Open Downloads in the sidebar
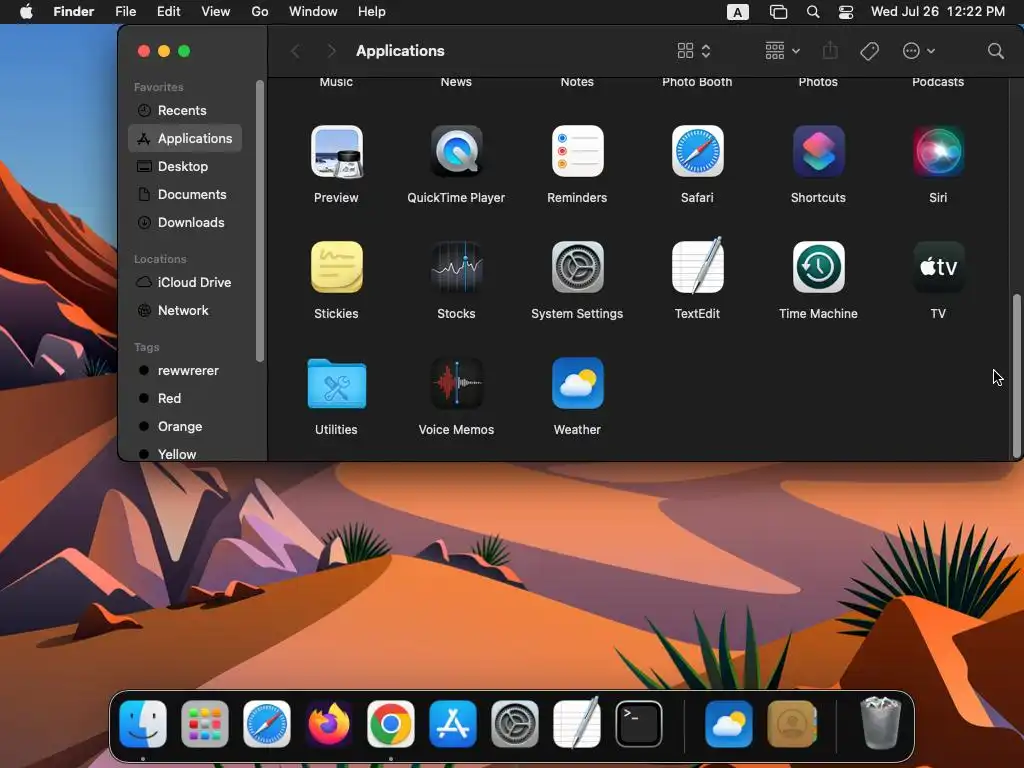The image size is (1024, 768). point(185,223)
